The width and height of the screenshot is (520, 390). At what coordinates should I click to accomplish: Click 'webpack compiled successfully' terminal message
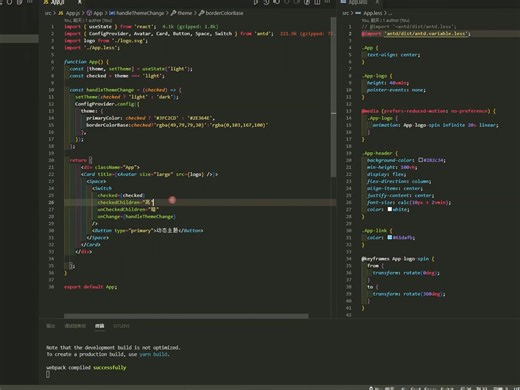point(86,367)
